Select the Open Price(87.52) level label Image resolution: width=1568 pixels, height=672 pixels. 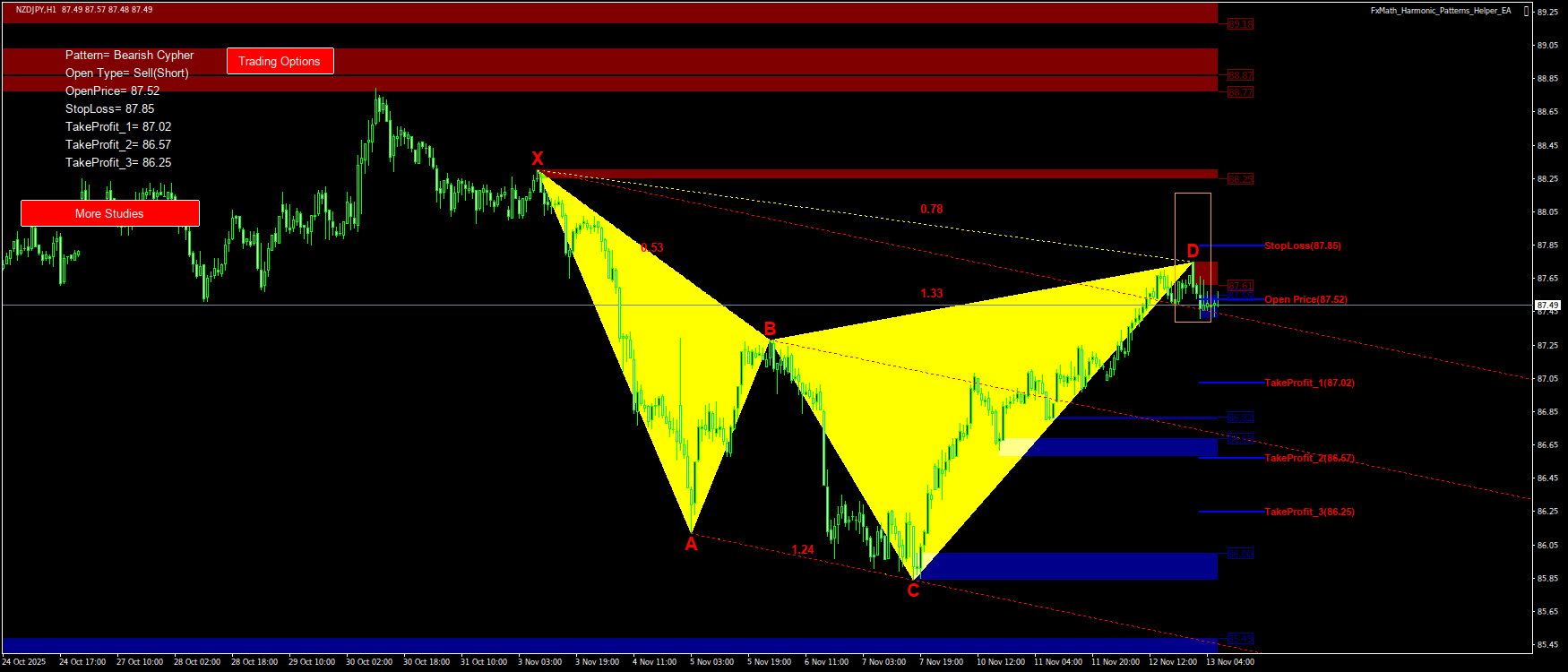1305,299
